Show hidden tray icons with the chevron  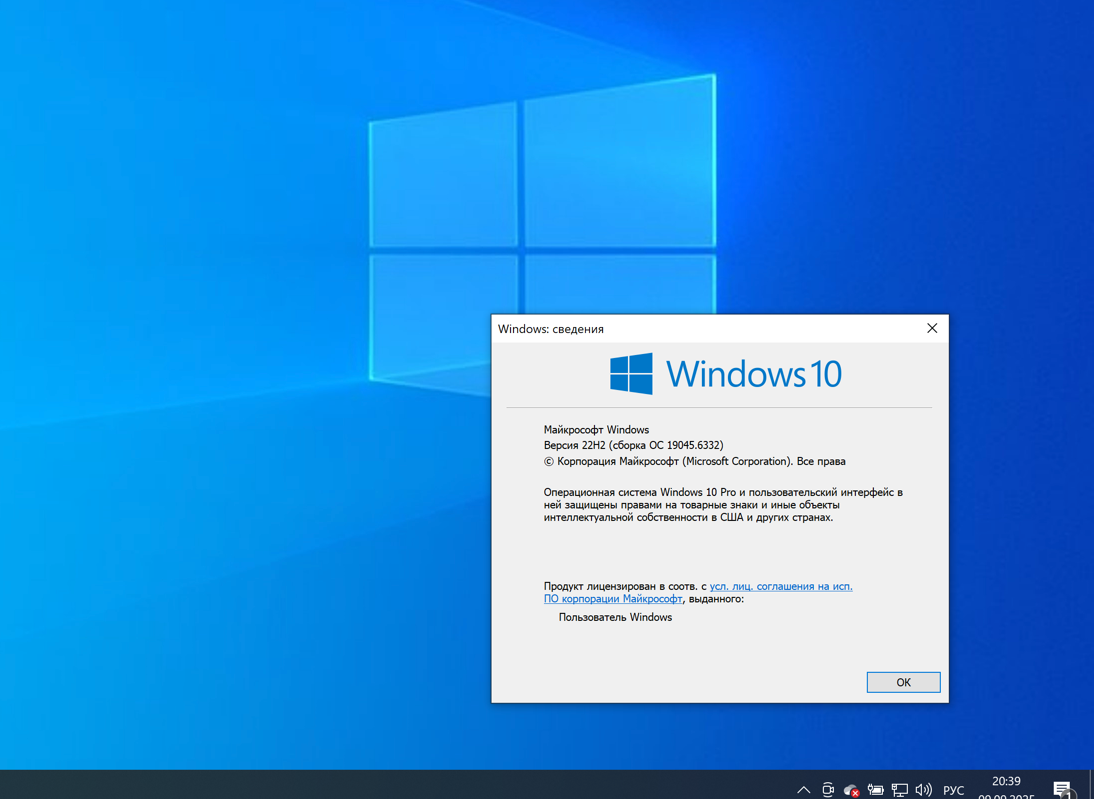coord(803,789)
